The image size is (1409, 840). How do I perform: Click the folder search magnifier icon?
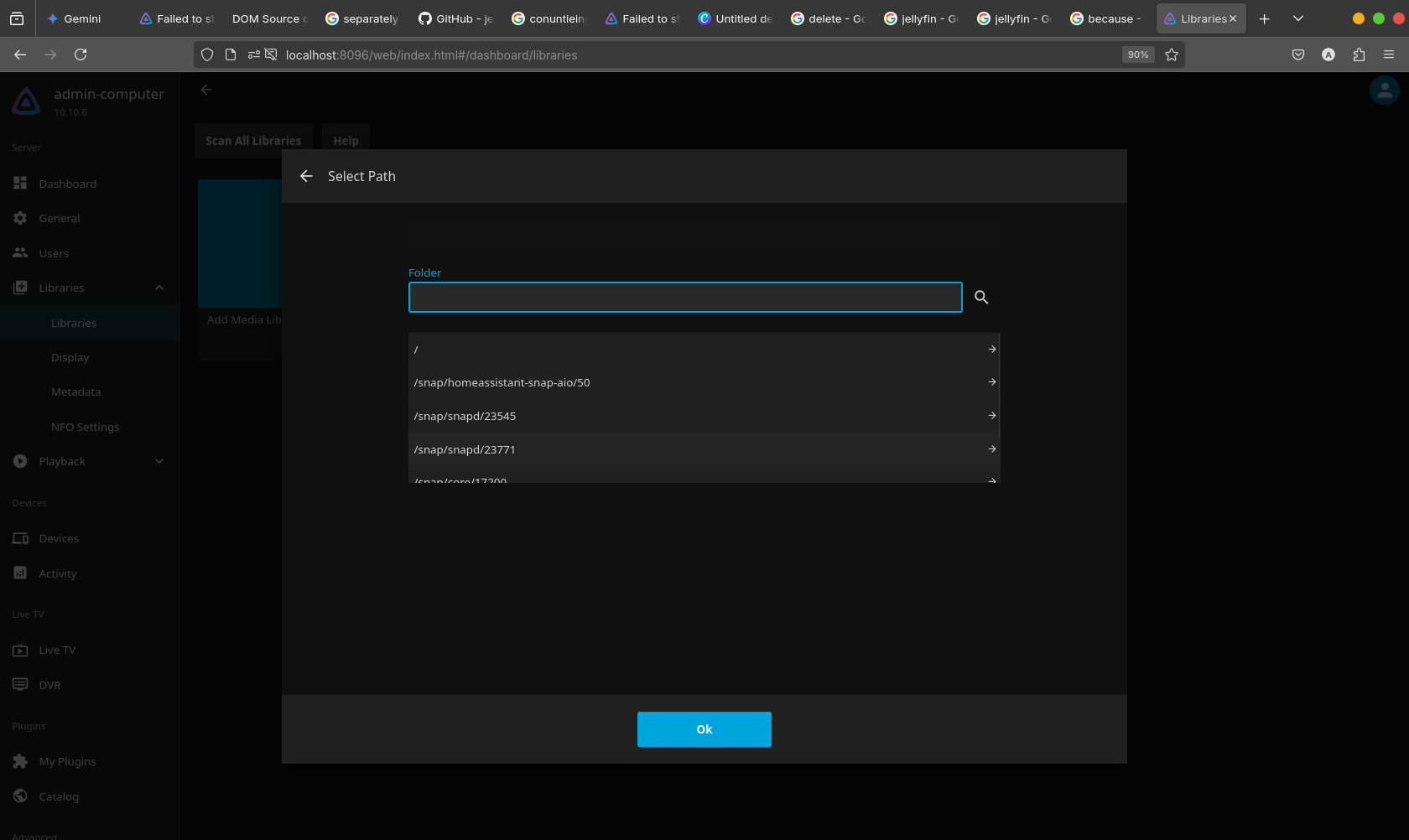tap(981, 298)
